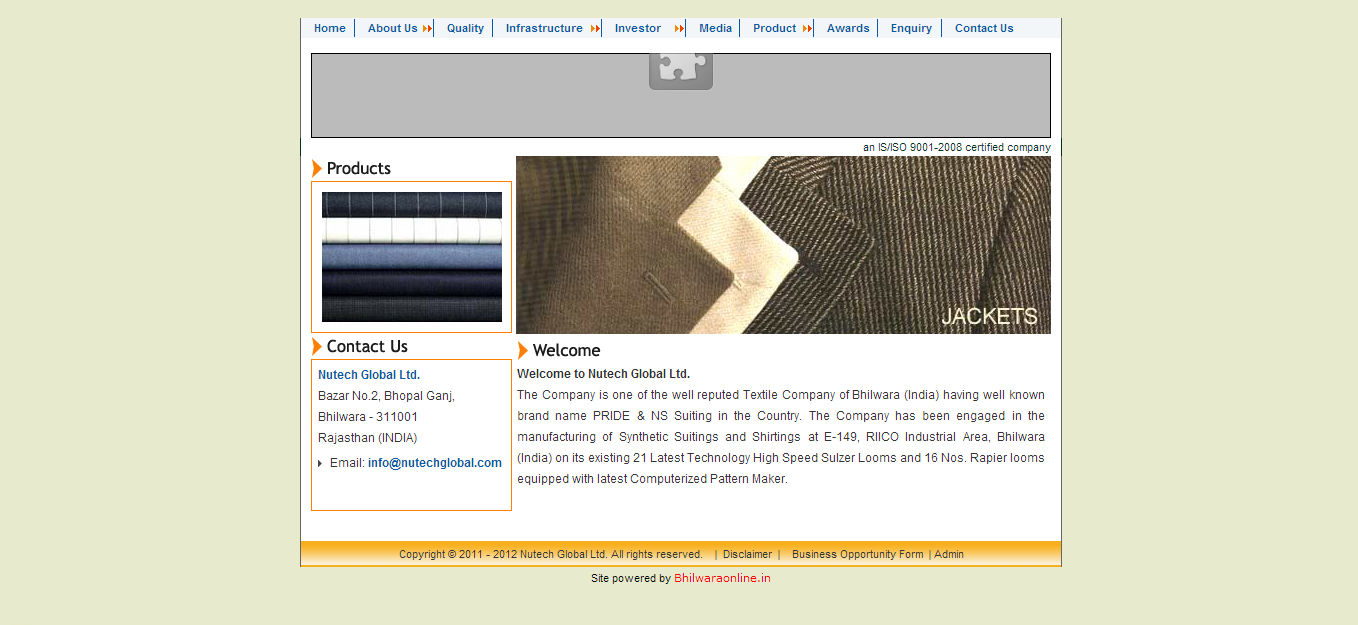Go to the Quality page
The height and width of the screenshot is (625, 1358).
point(465,28)
